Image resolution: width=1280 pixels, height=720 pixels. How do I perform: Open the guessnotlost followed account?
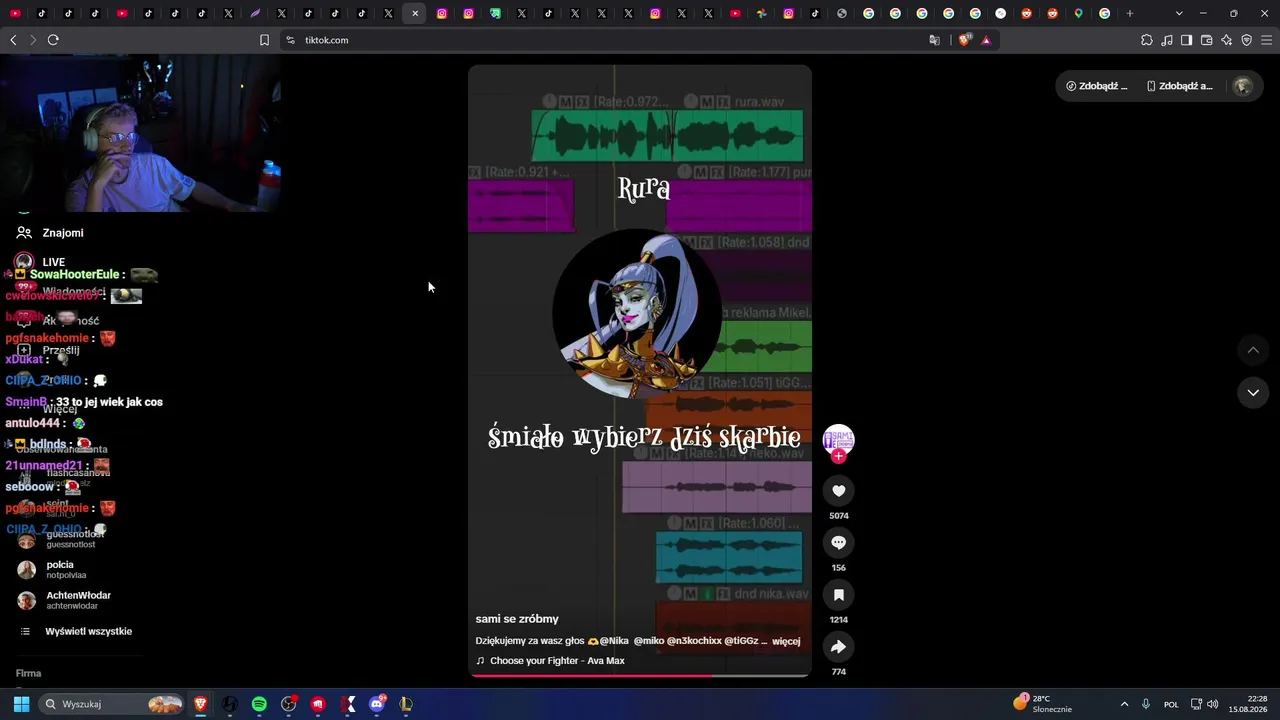coord(62,540)
